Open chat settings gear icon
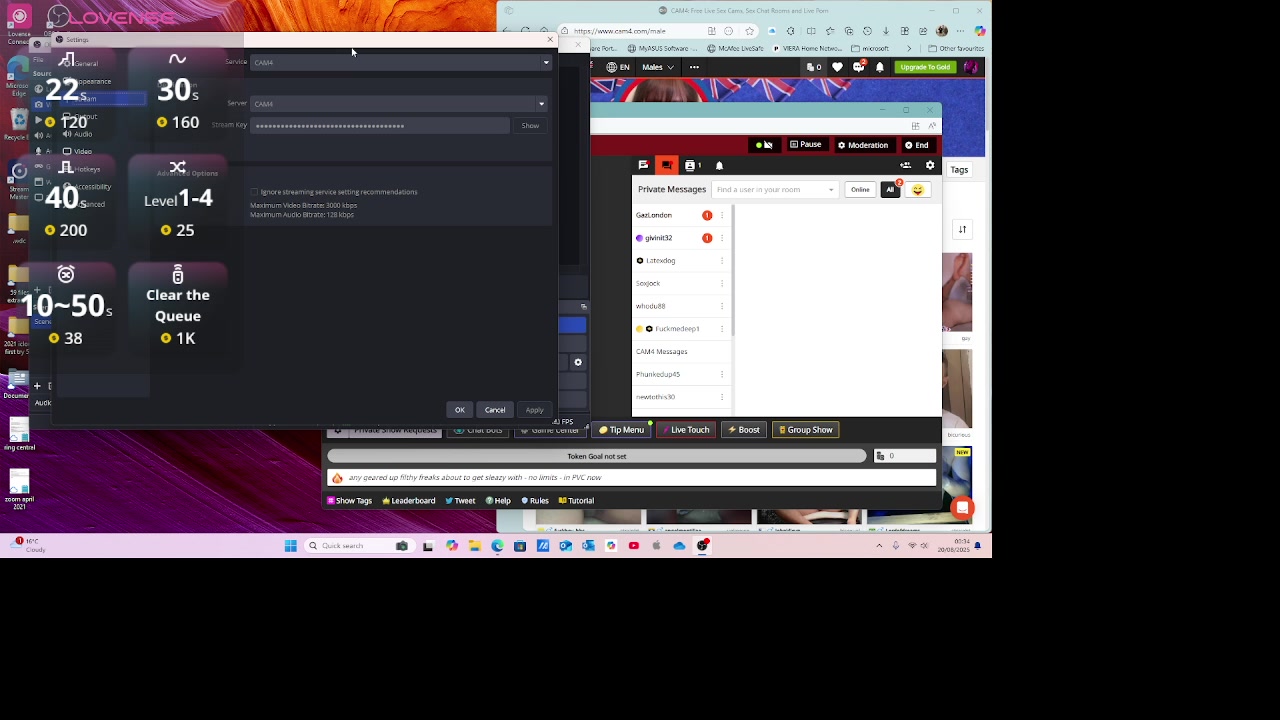1280x720 pixels. click(930, 165)
